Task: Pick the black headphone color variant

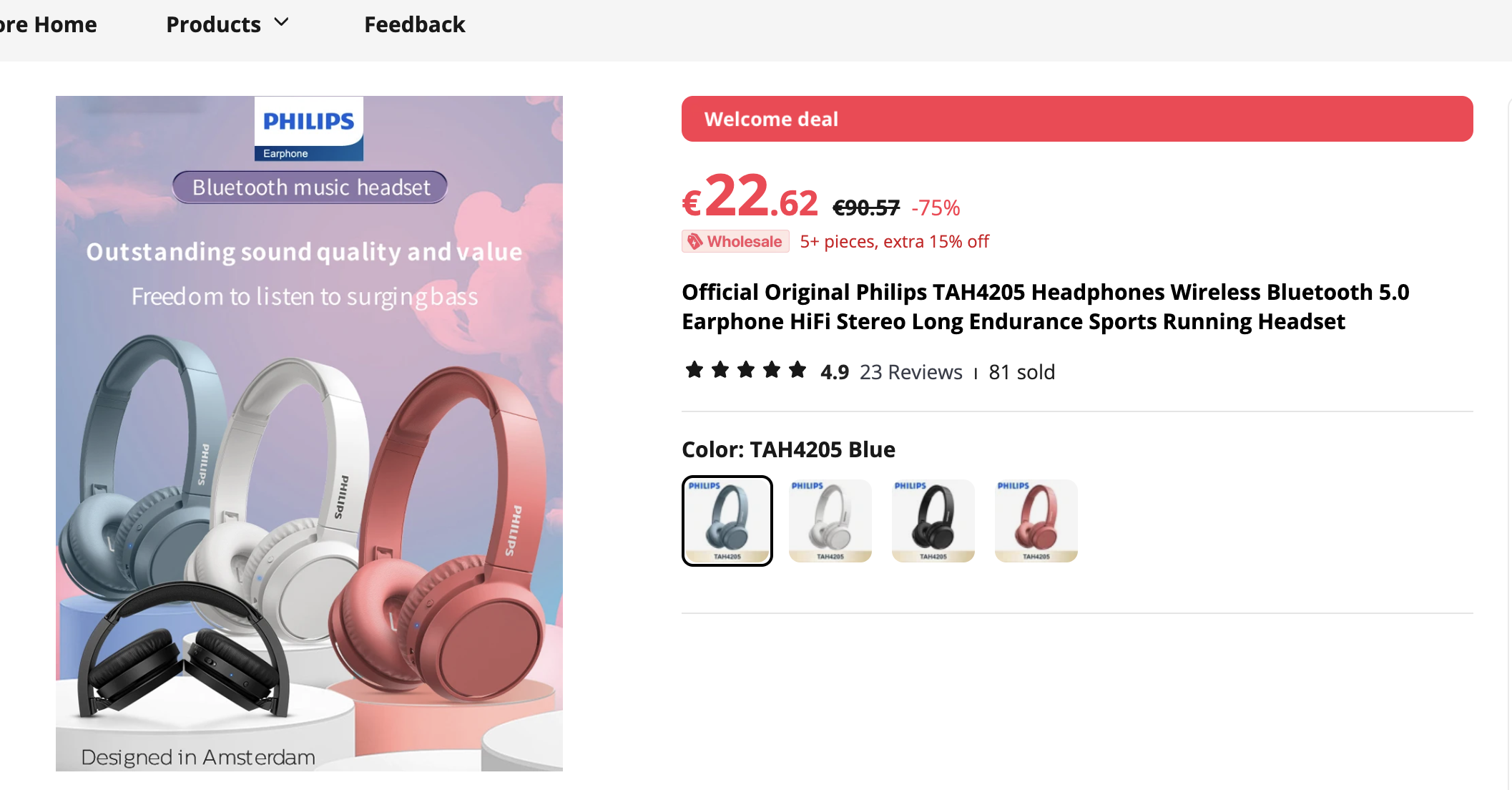Action: pos(933,521)
